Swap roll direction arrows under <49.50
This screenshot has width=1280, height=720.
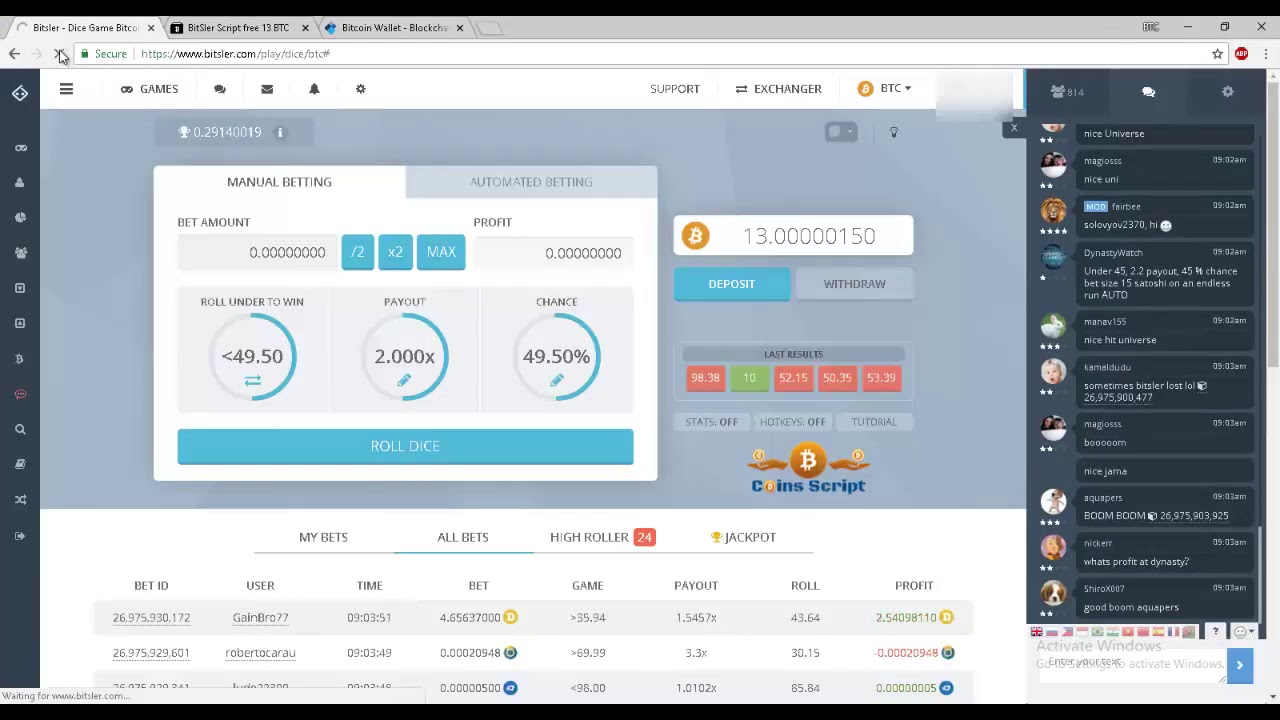(252, 381)
